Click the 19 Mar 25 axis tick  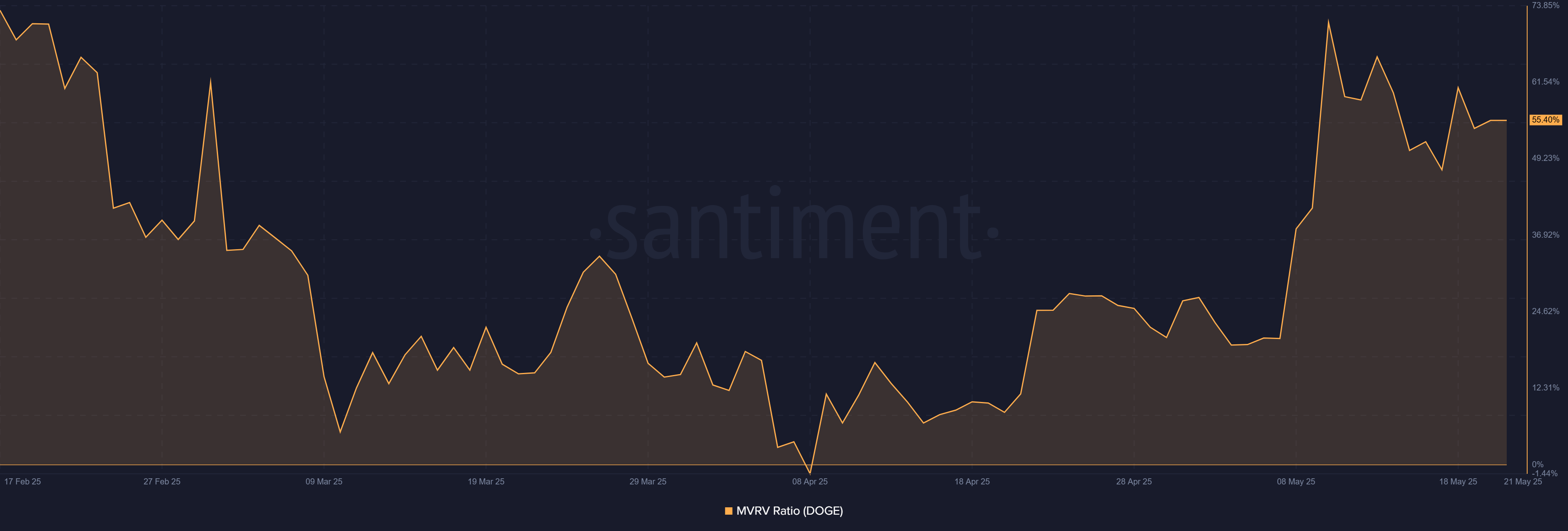click(486, 482)
